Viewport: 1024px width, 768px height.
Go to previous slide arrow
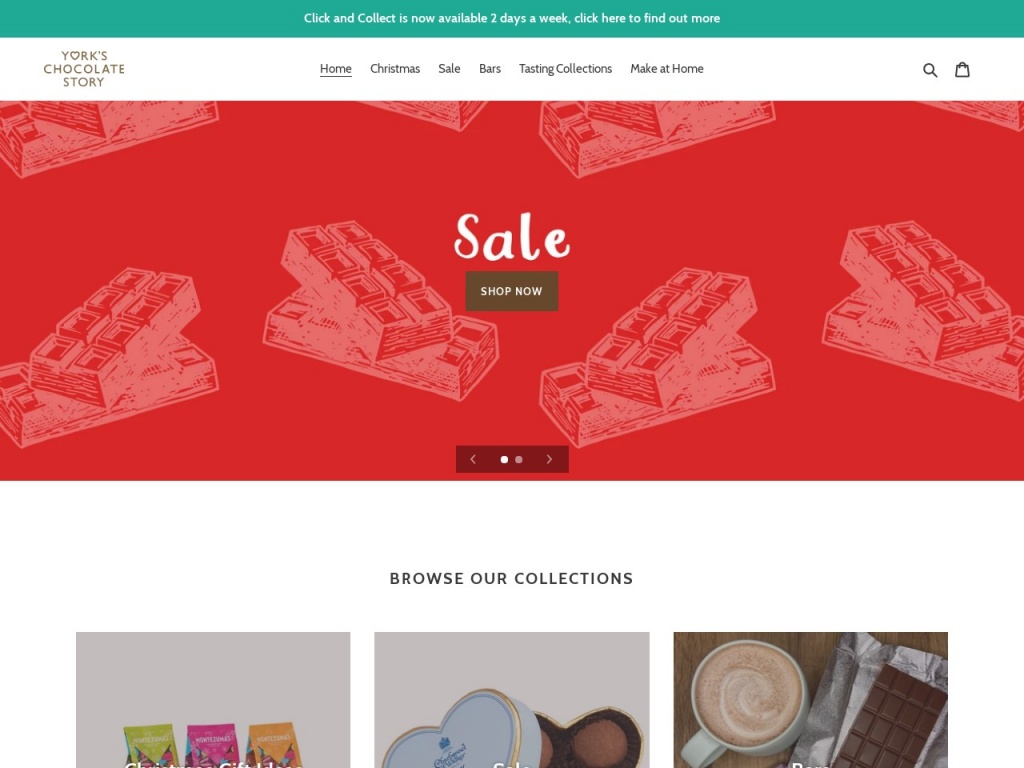tap(473, 459)
